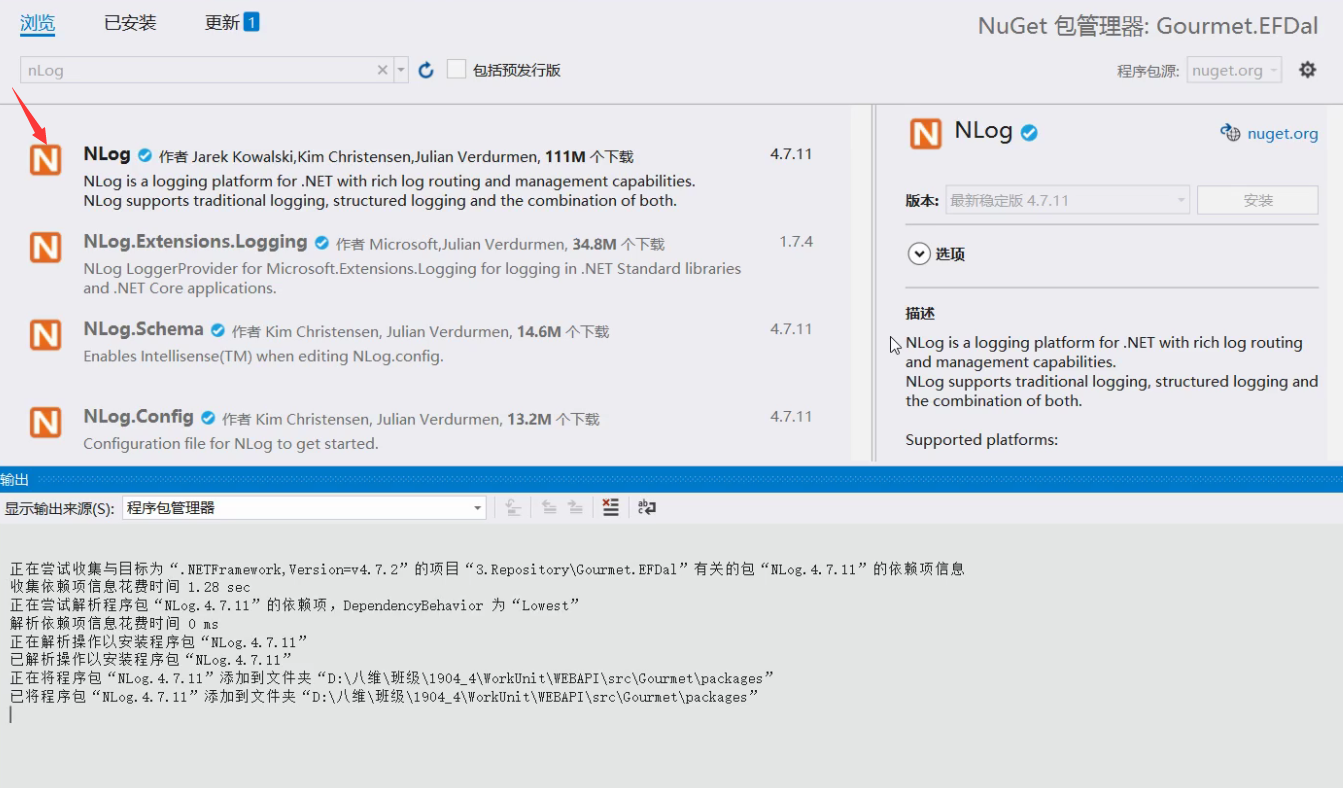Viewport: 1343px width, 788px height.
Task: Go to next message in output
Action: click(x=575, y=508)
